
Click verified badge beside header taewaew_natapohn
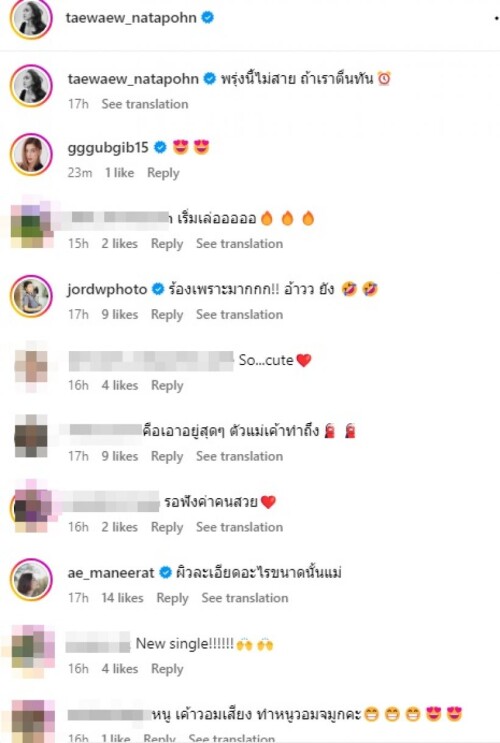coord(208,18)
